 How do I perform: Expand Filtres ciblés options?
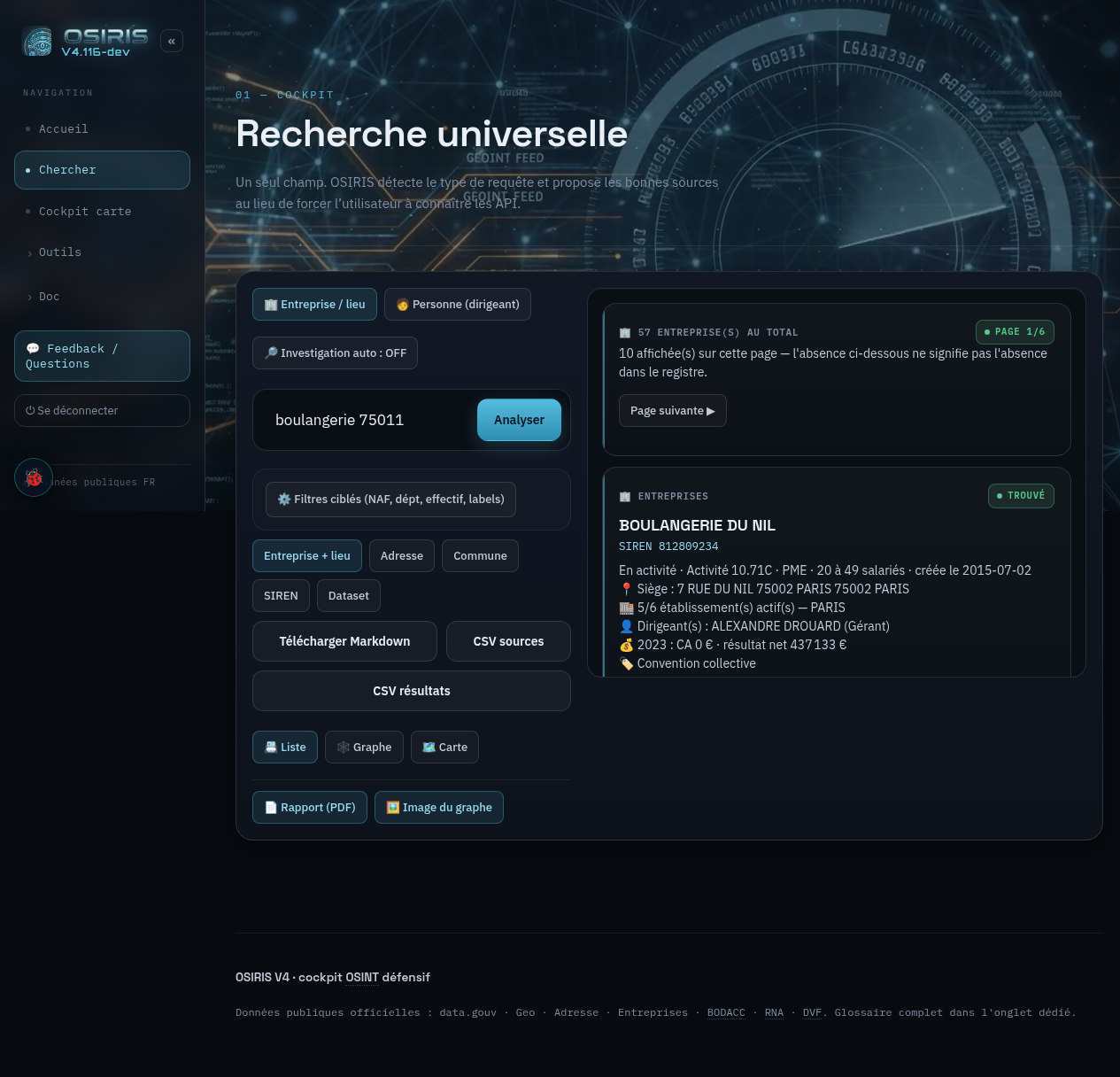(390, 500)
